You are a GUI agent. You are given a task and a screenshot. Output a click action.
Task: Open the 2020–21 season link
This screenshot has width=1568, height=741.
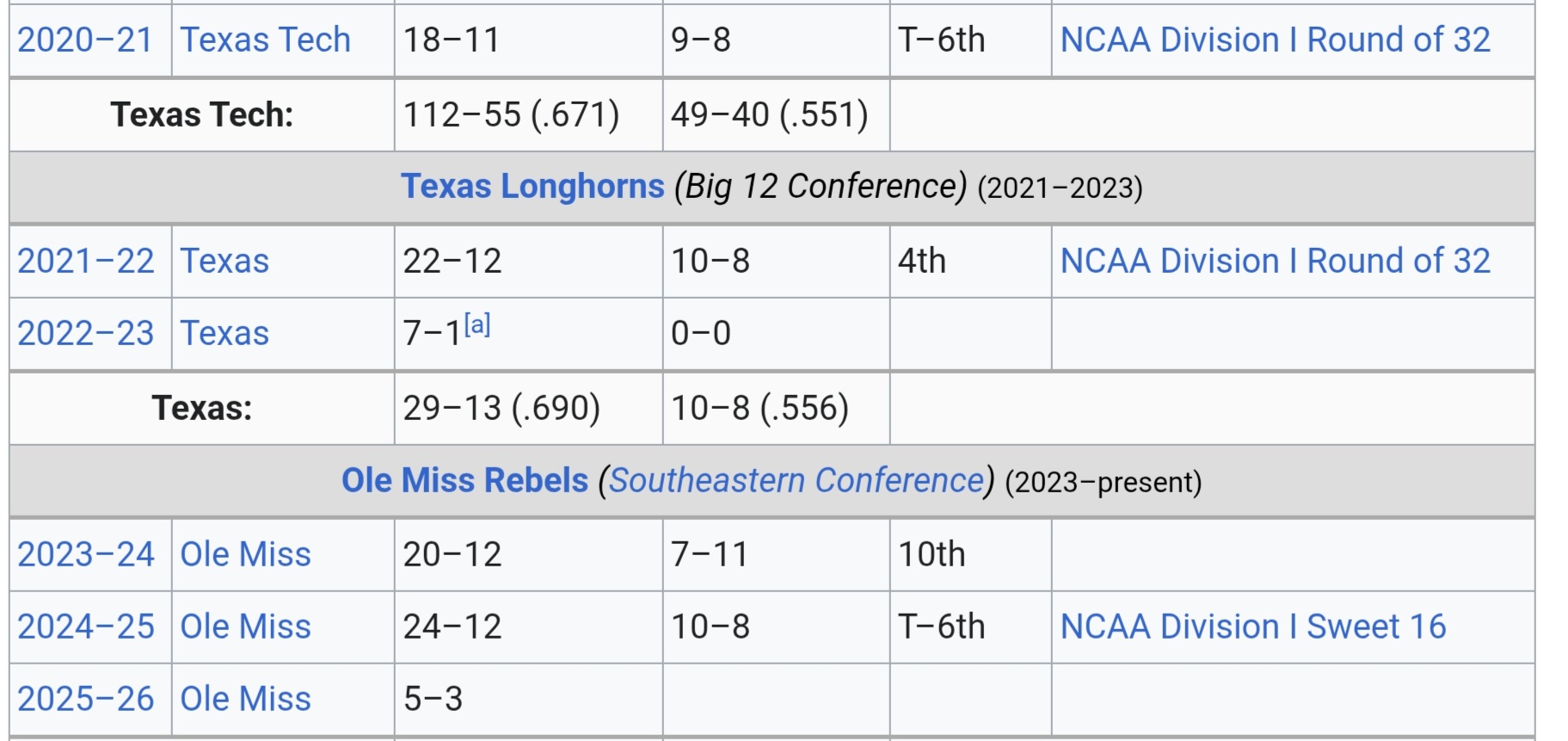click(84, 40)
